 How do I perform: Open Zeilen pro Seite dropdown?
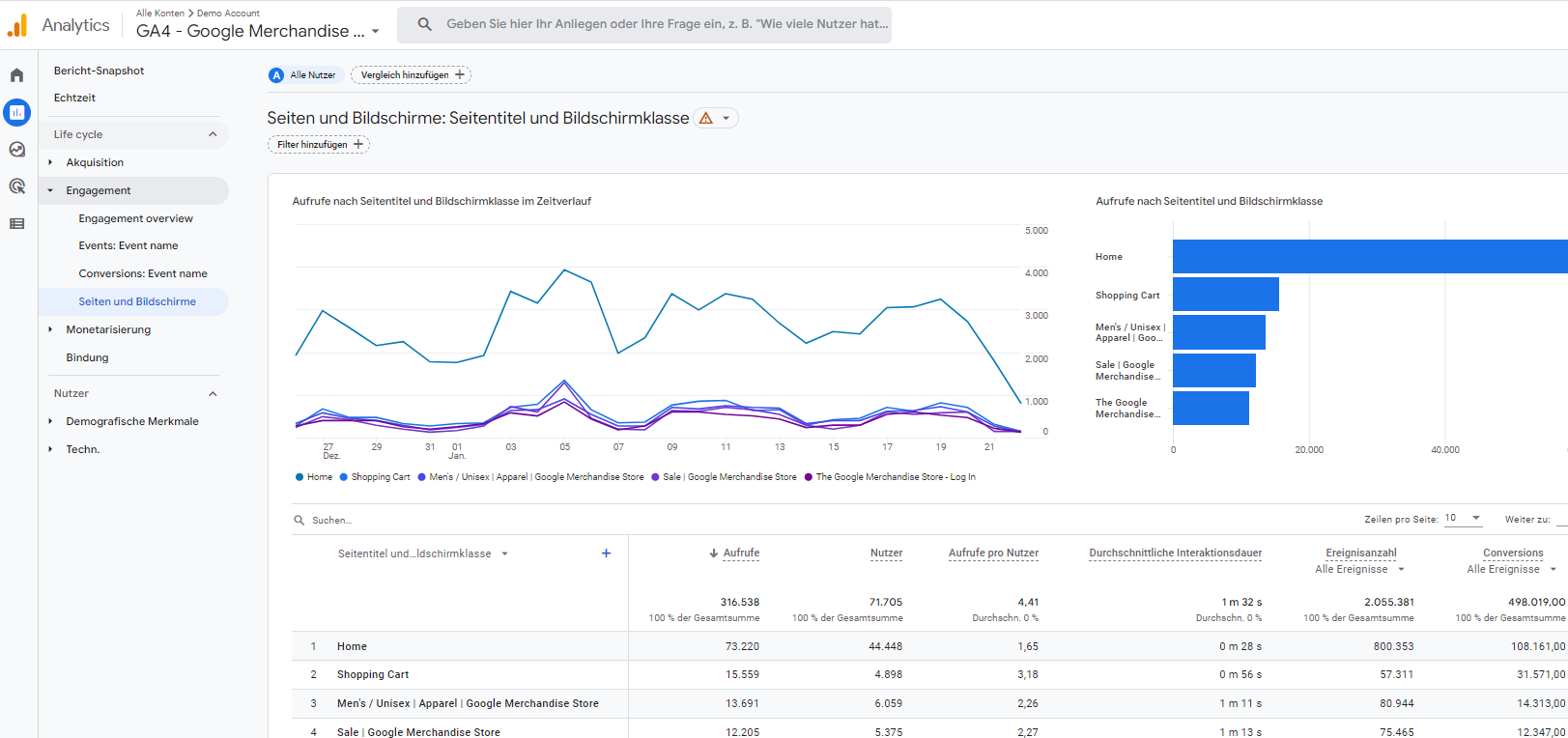click(1464, 519)
